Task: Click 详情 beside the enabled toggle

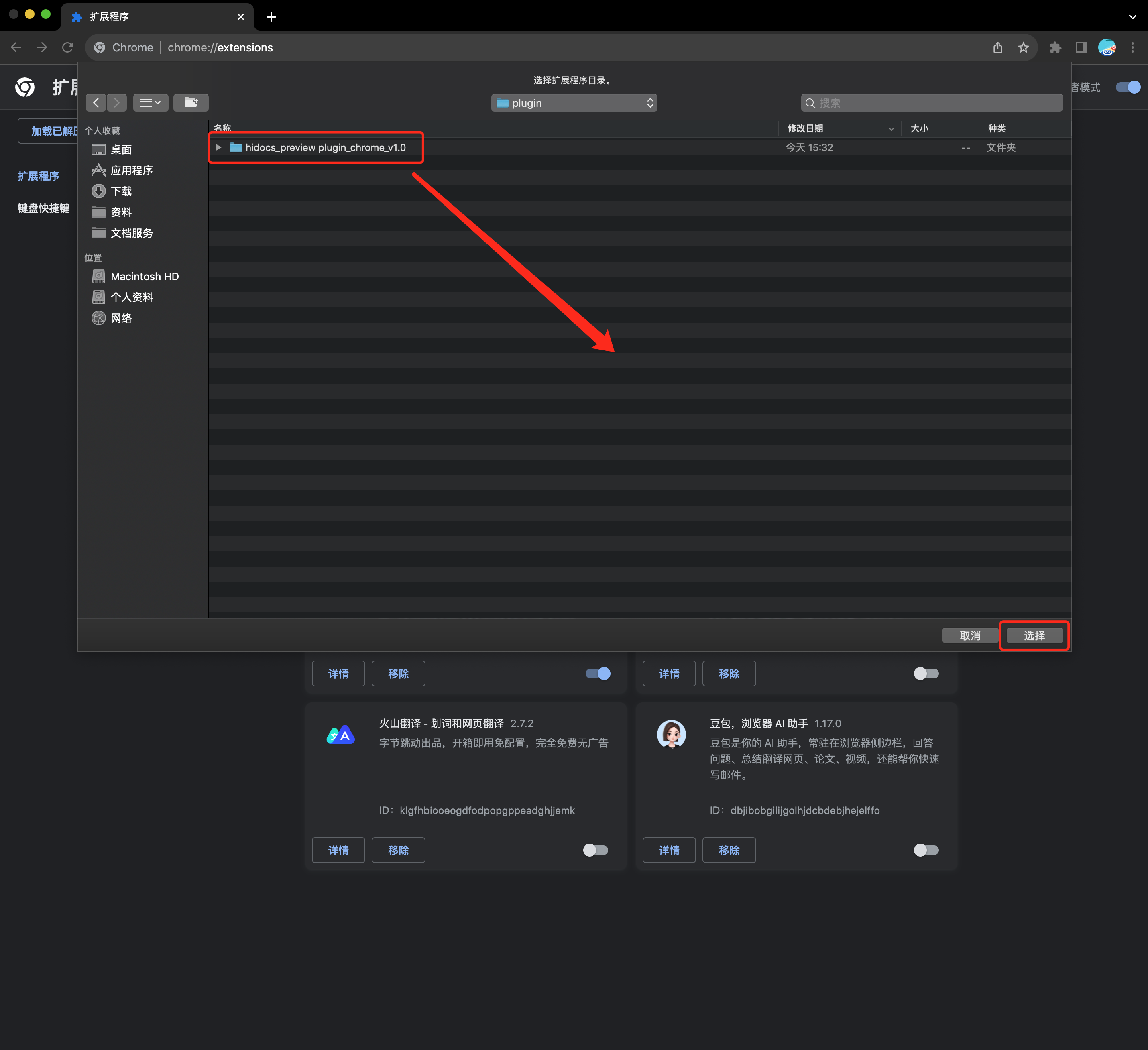Action: coord(338,674)
